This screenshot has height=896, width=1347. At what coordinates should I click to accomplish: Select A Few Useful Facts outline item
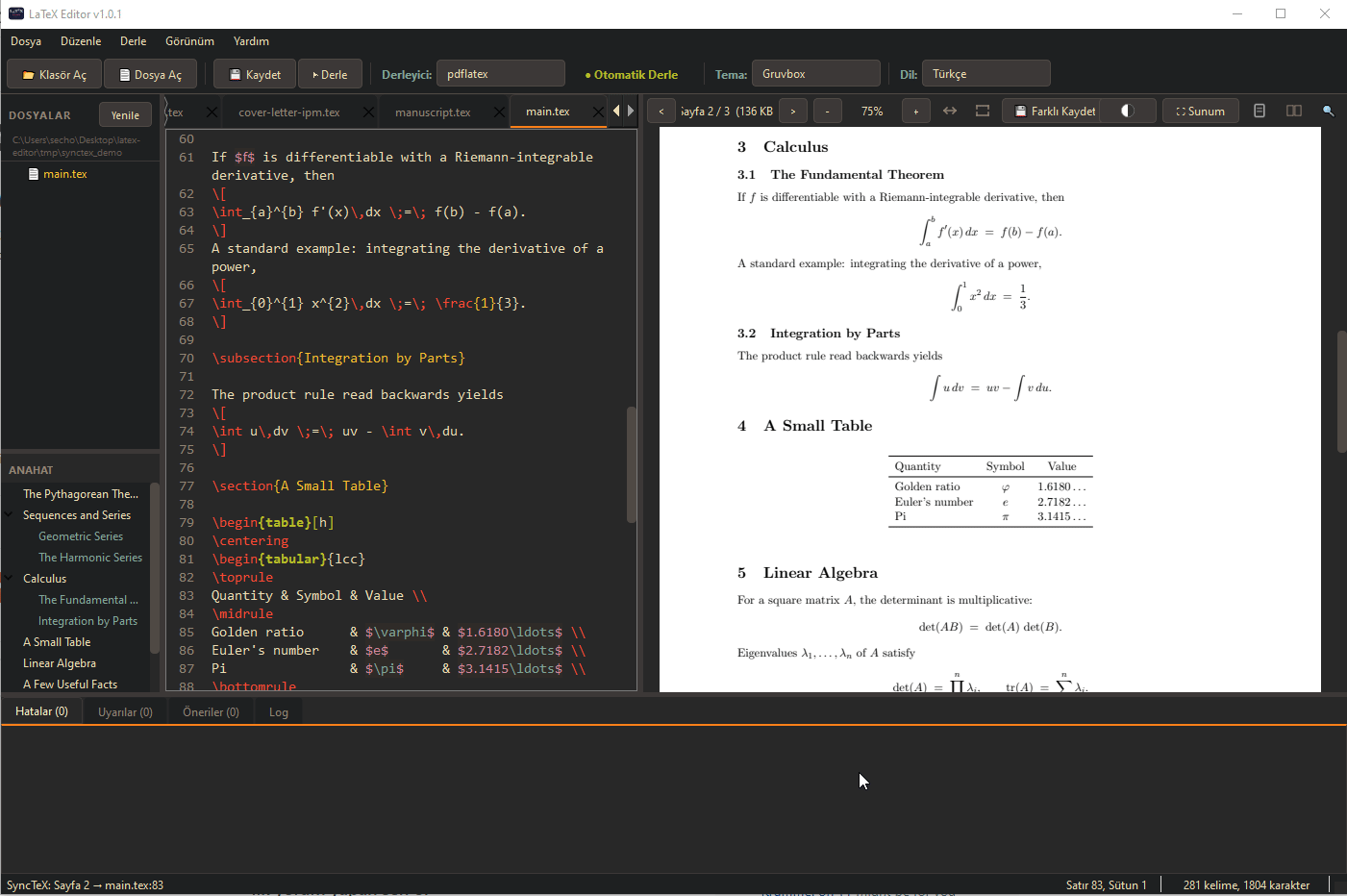pos(70,684)
